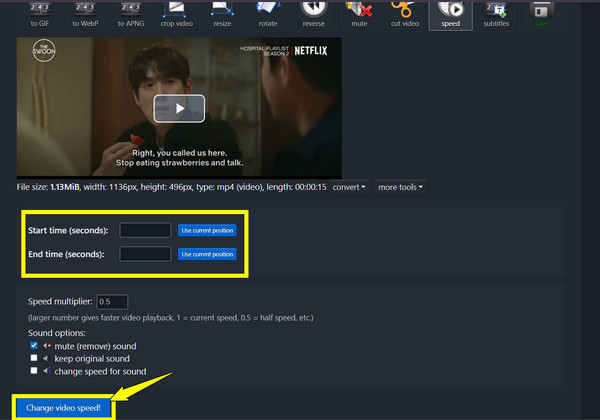Enable keep original sound option
The height and width of the screenshot is (420, 600).
[x=34, y=358]
